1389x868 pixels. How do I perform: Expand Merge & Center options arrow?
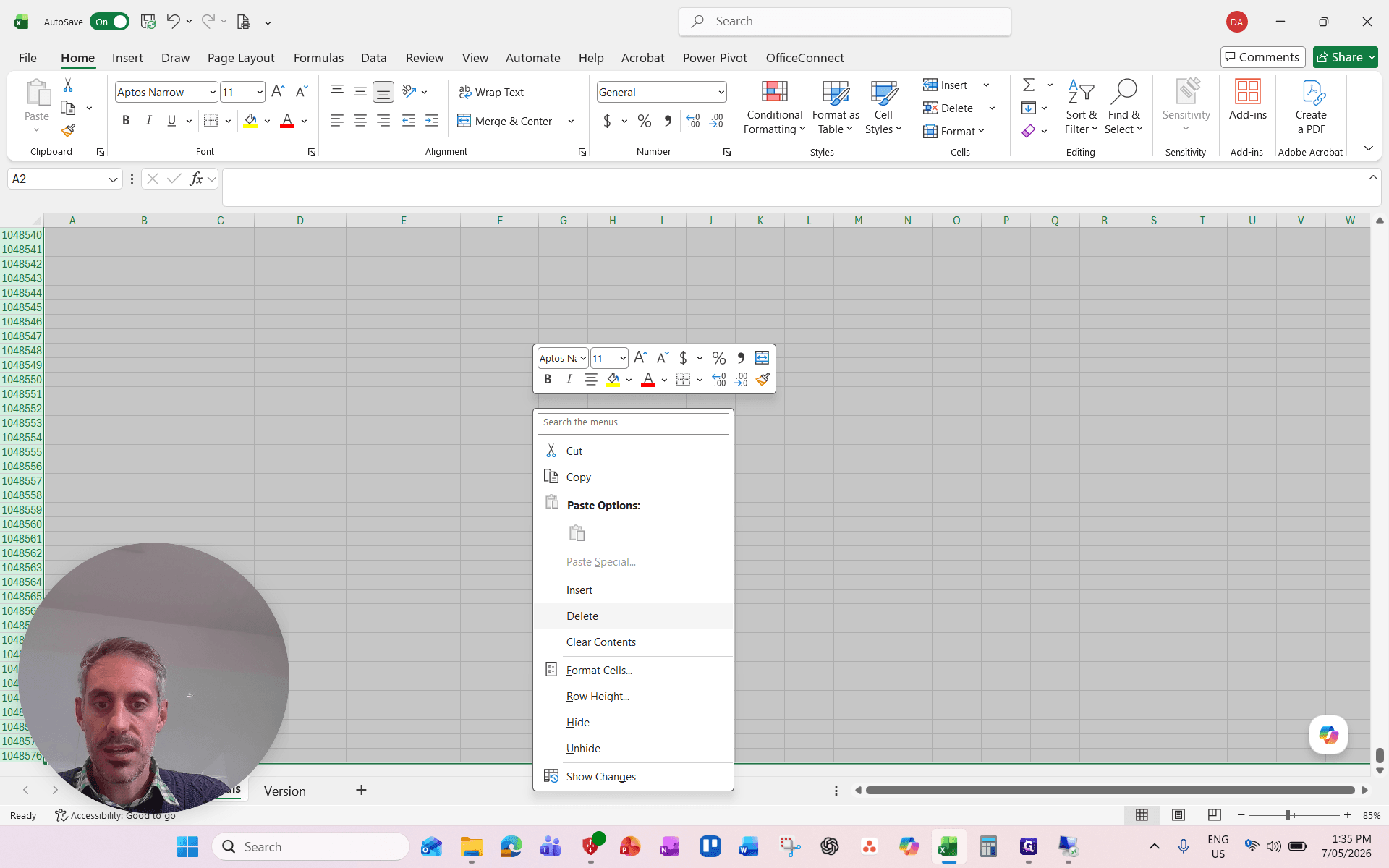click(x=571, y=121)
